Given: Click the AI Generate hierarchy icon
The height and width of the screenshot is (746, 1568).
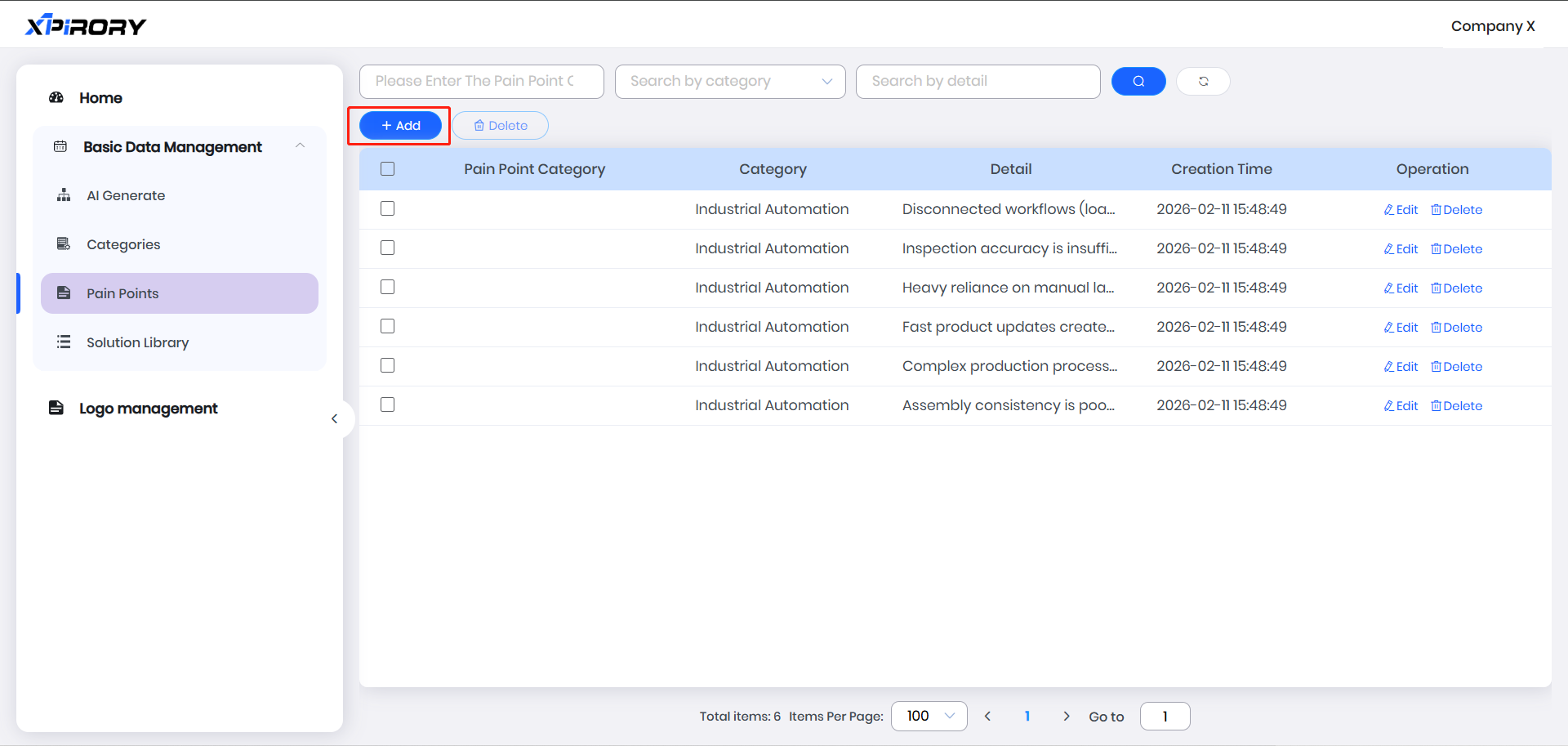Looking at the screenshot, I should 64,195.
